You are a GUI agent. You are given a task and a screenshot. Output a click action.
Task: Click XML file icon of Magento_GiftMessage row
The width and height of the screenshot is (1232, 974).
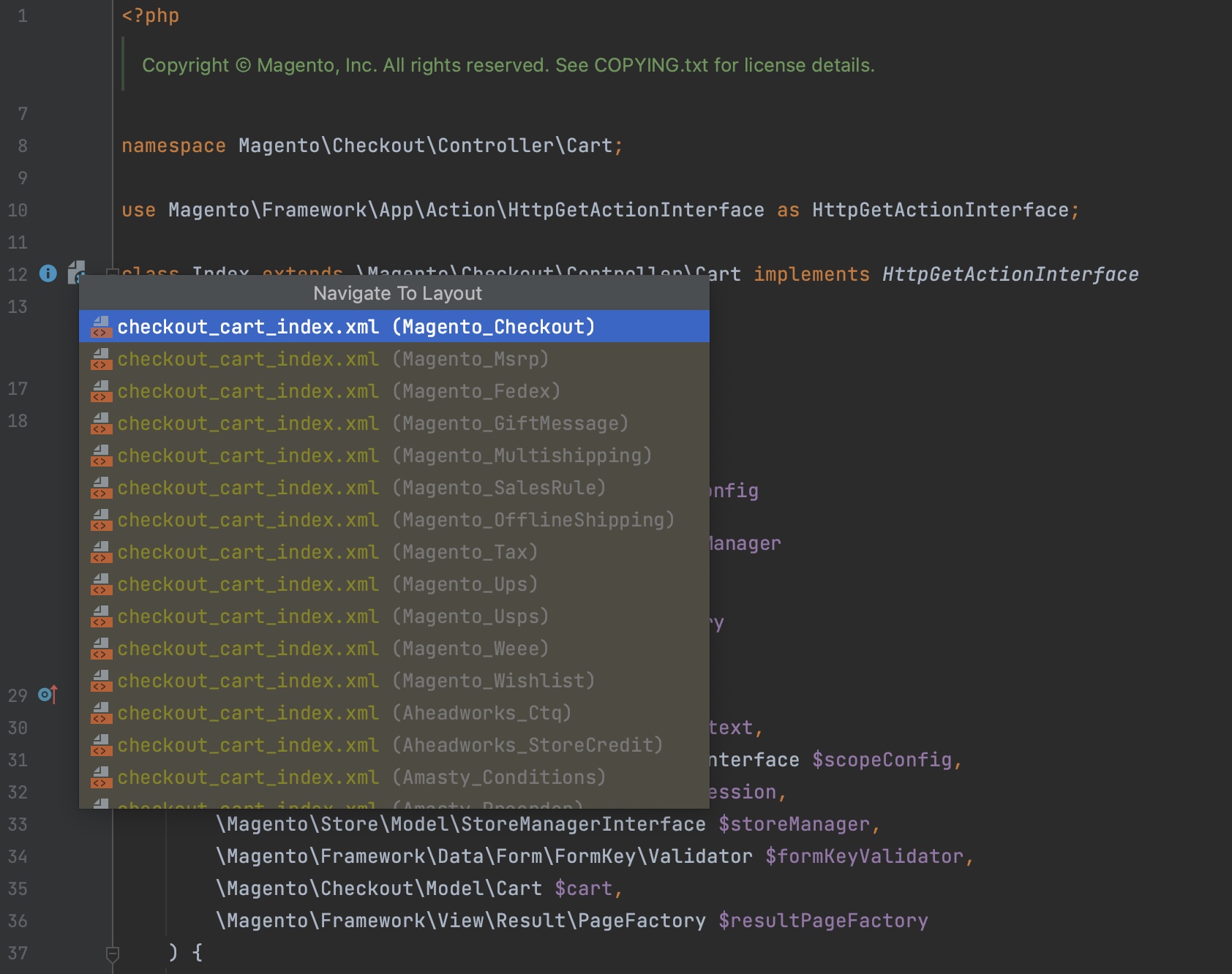click(101, 423)
